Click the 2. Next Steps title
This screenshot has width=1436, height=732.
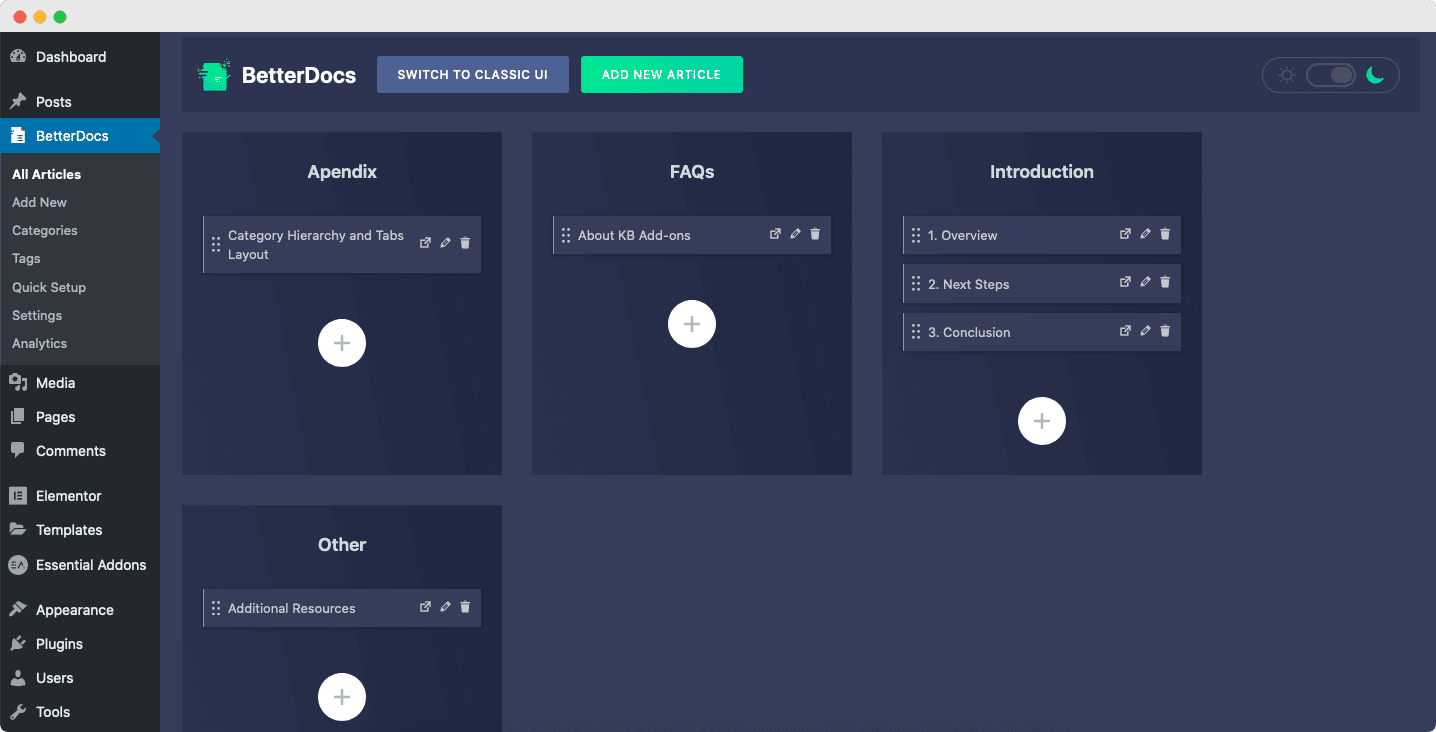[x=969, y=284]
